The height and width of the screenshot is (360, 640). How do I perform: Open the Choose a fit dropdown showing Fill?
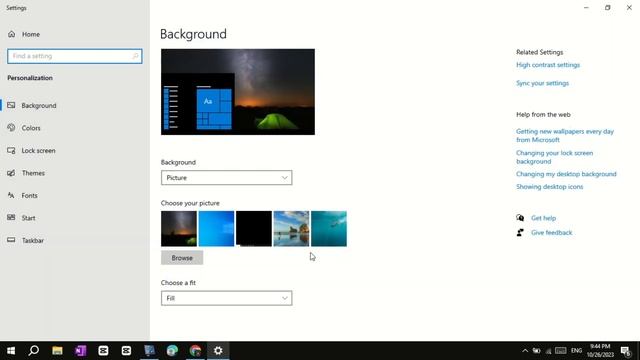click(x=227, y=298)
